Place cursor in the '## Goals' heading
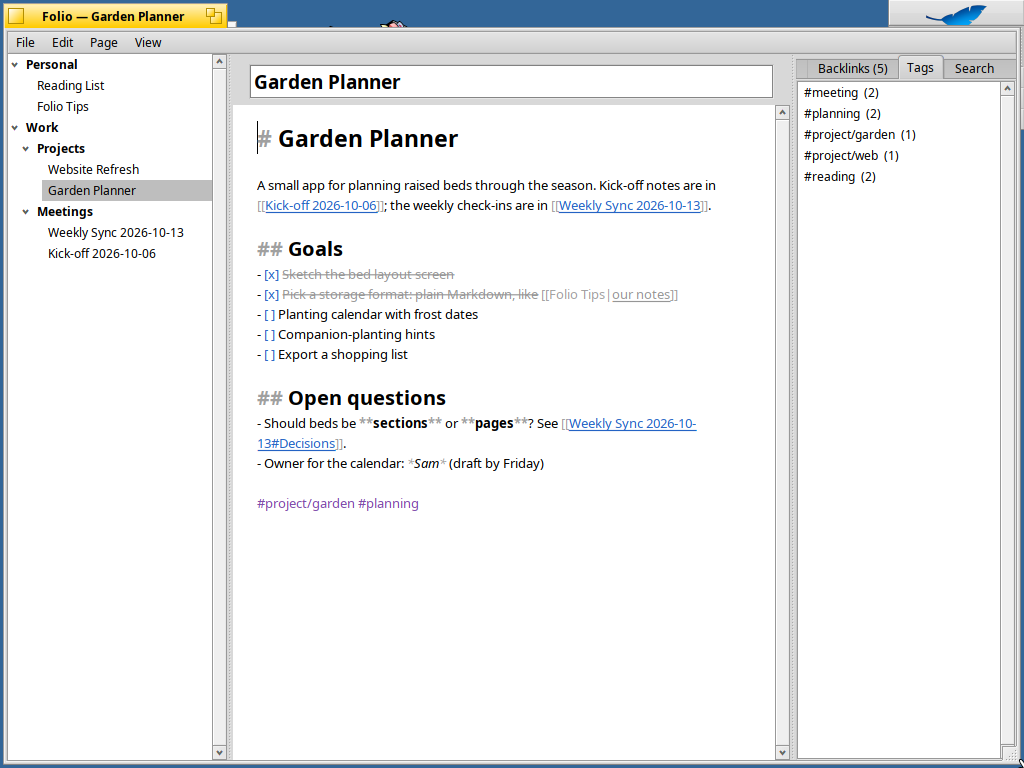The height and width of the screenshot is (768, 1024). tap(300, 249)
